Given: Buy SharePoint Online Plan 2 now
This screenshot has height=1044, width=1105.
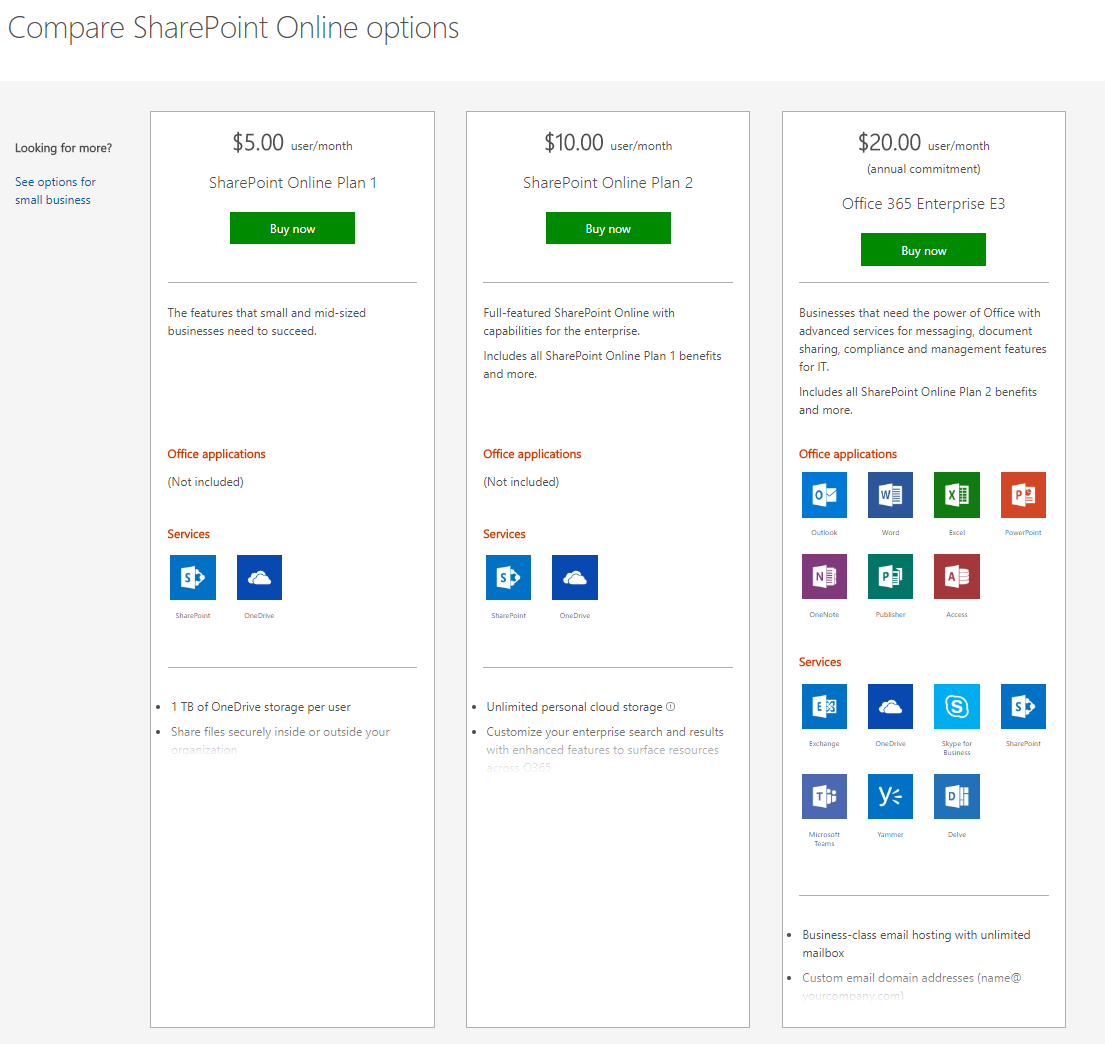Looking at the screenshot, I should pos(608,228).
